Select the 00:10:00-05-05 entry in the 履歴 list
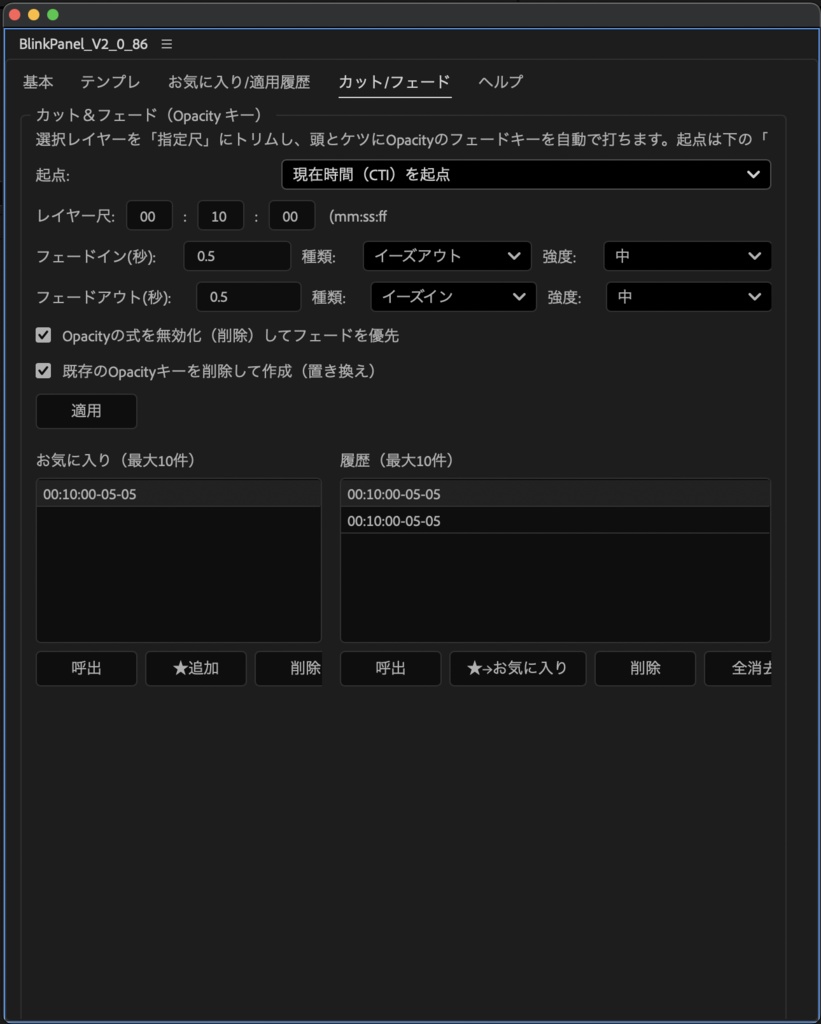 [450, 520]
